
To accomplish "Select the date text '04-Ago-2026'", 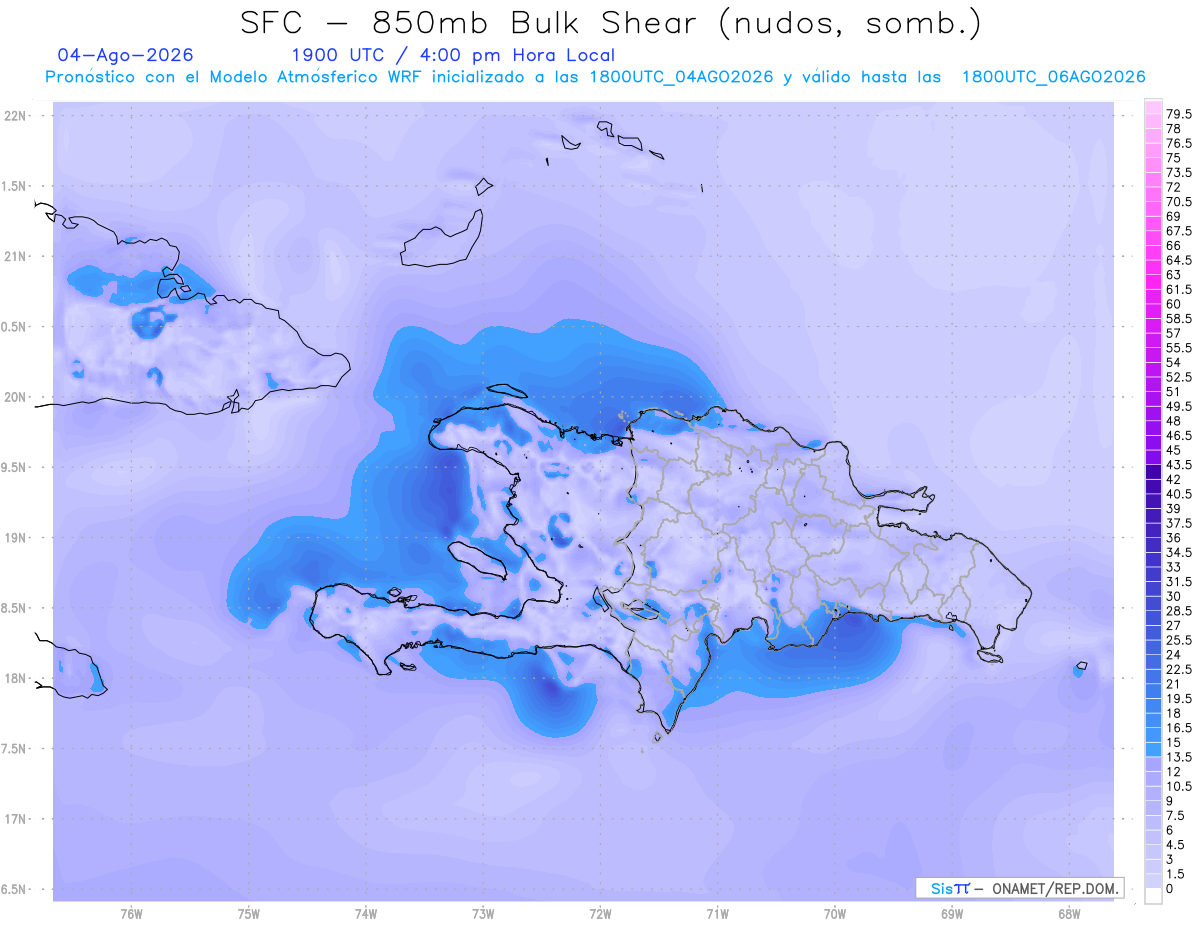I will click(x=126, y=55).
